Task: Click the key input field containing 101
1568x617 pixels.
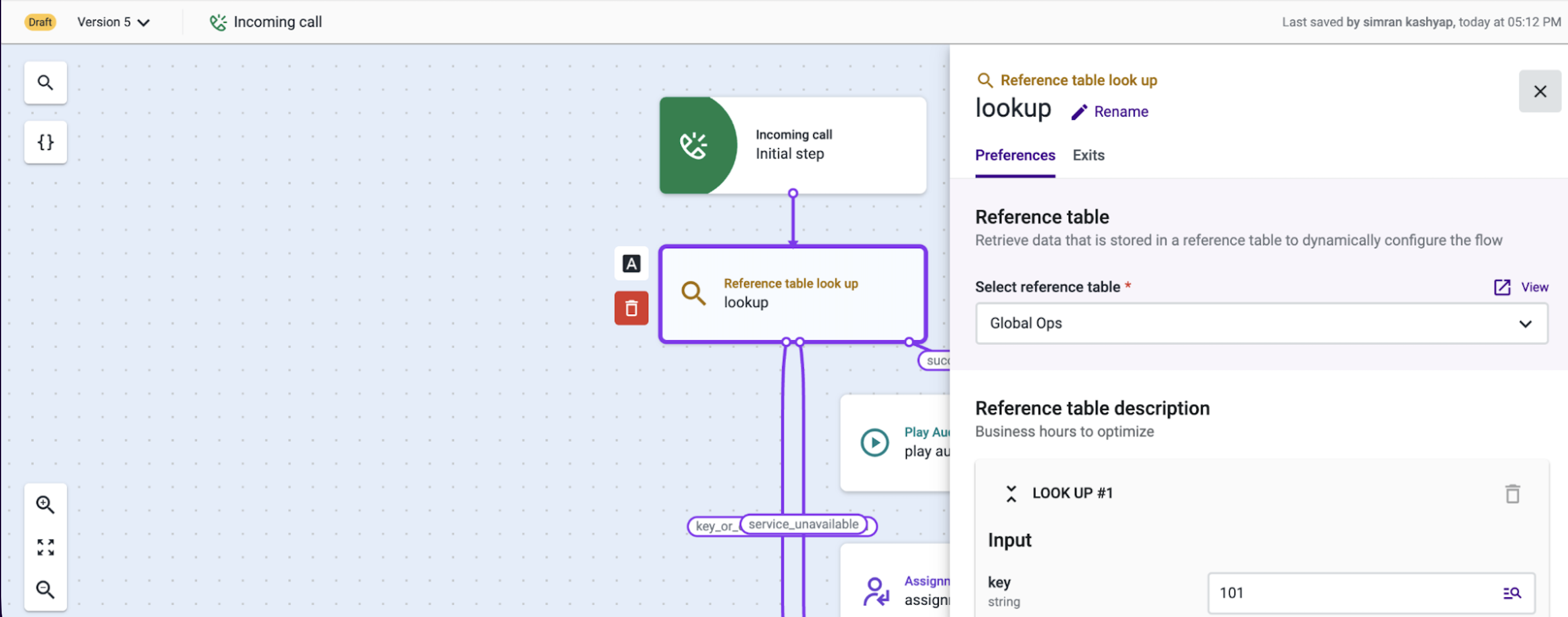Action: (1371, 593)
